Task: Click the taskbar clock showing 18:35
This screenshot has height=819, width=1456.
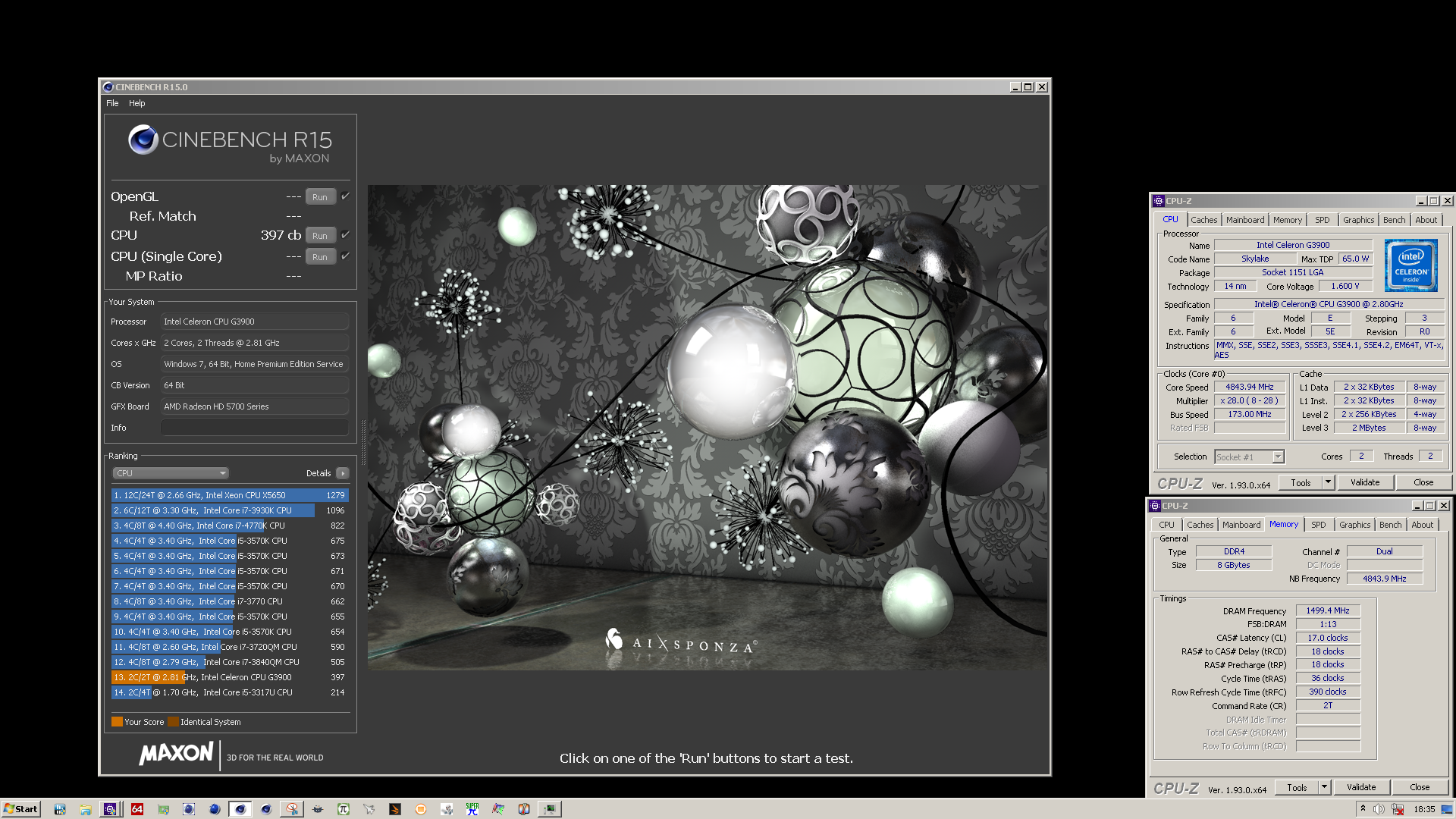Action: [x=1423, y=809]
